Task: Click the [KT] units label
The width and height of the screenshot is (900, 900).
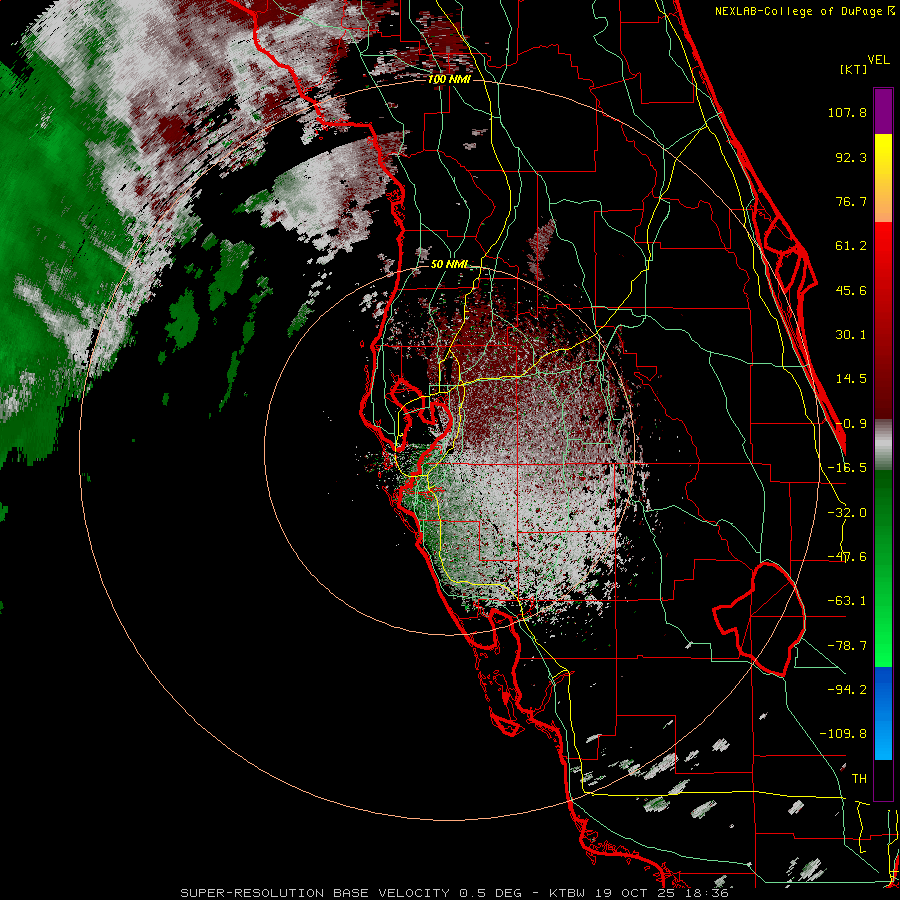Action: 854,69
